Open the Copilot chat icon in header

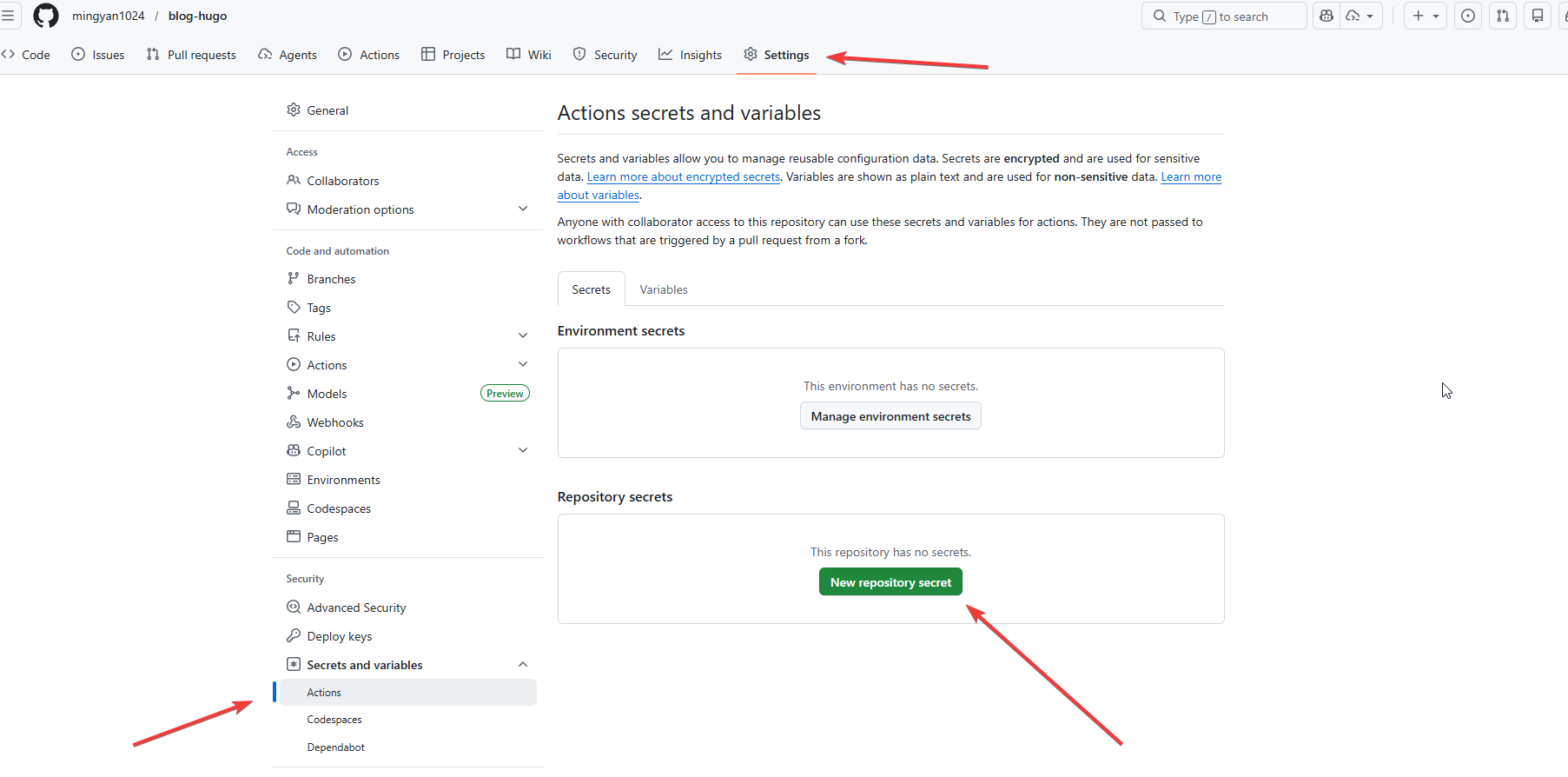pyautogui.click(x=1327, y=16)
